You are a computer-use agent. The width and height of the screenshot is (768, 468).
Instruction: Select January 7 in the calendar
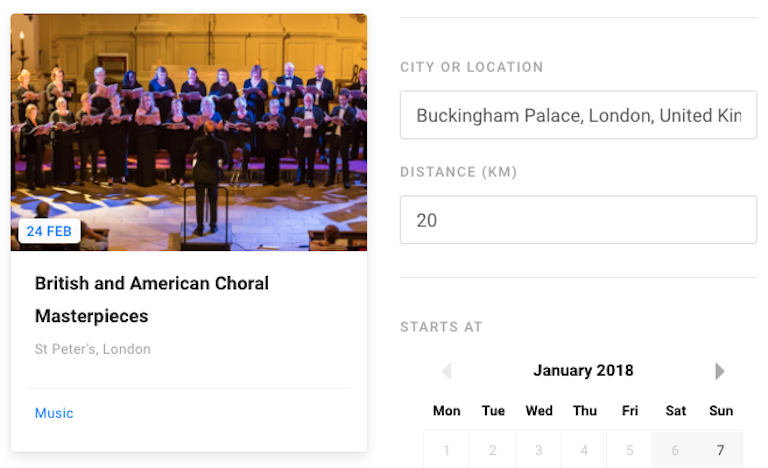tap(720, 450)
